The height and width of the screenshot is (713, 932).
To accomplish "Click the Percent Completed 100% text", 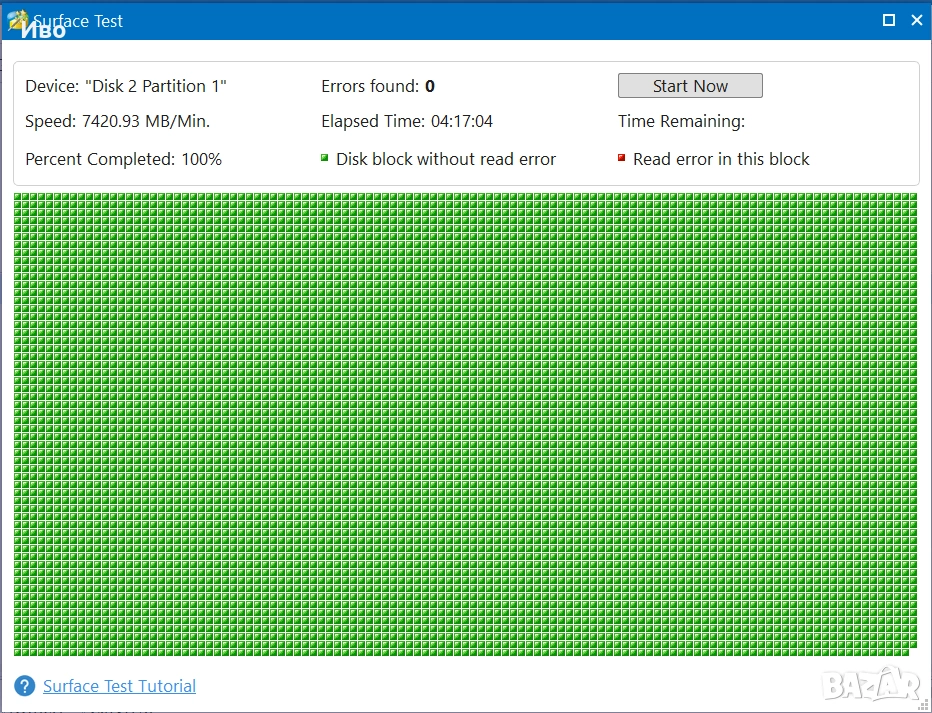I will pyautogui.click(x=123, y=159).
